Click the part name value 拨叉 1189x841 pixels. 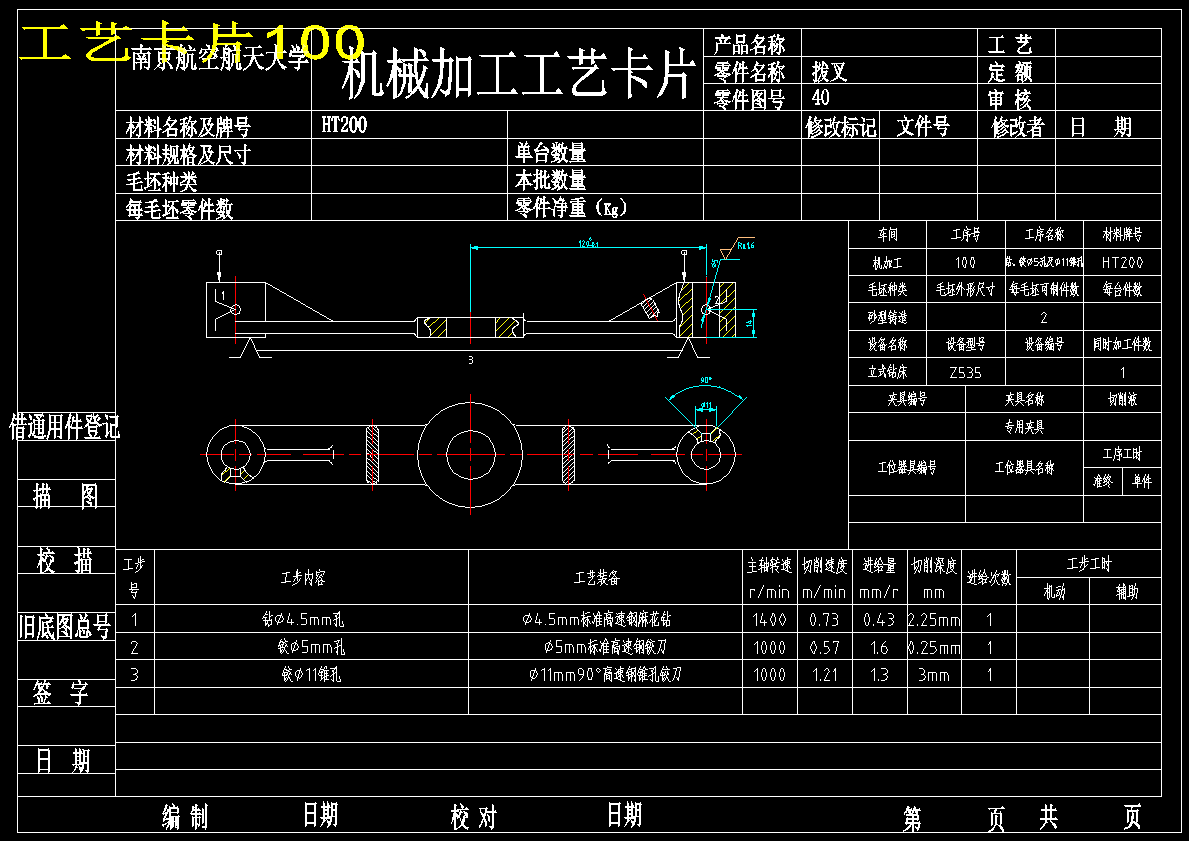(829, 72)
